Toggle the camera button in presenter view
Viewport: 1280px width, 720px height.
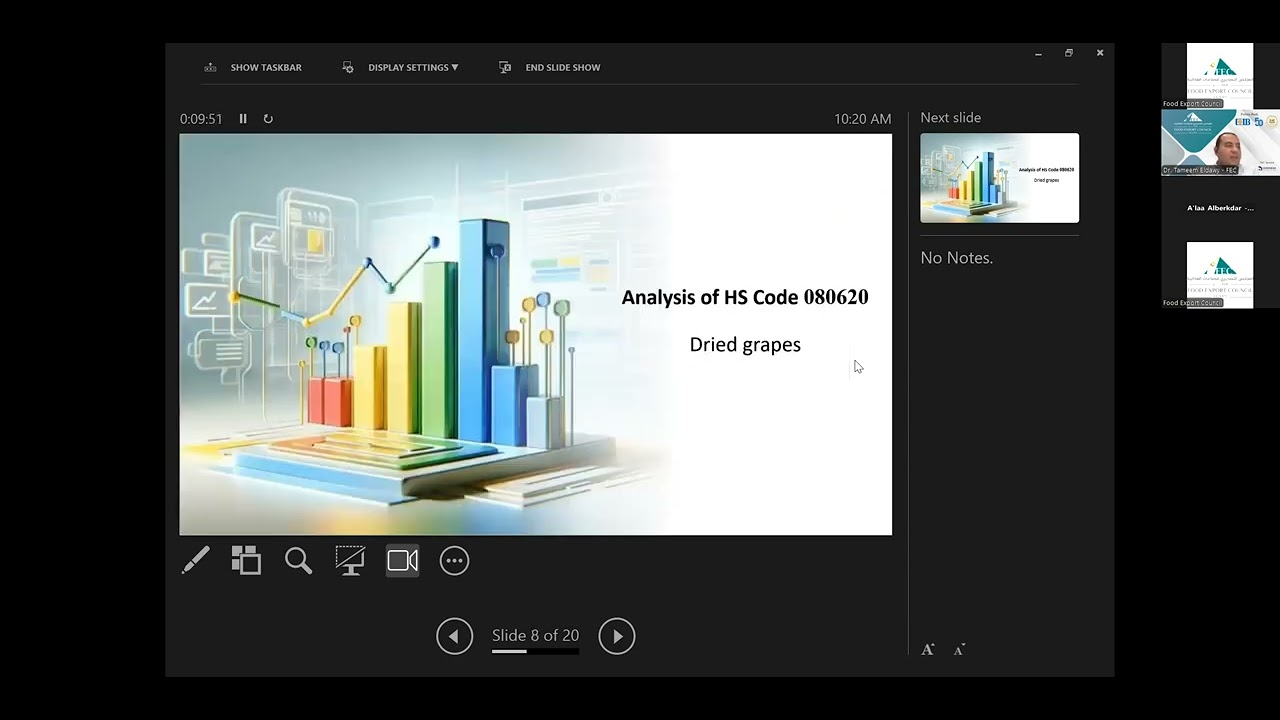(x=403, y=560)
